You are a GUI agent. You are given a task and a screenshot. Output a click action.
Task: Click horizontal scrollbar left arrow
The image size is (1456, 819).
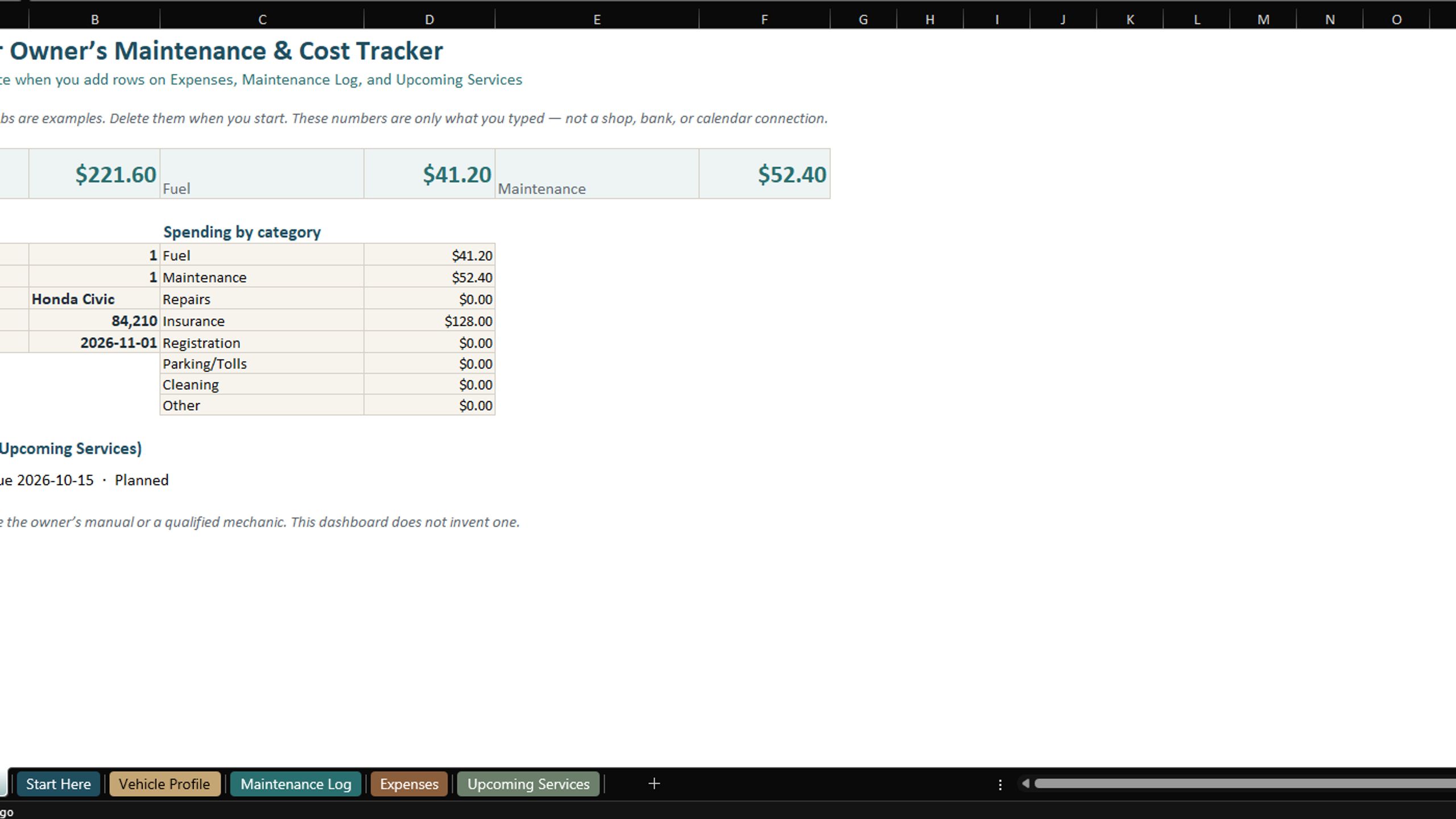(x=1025, y=784)
